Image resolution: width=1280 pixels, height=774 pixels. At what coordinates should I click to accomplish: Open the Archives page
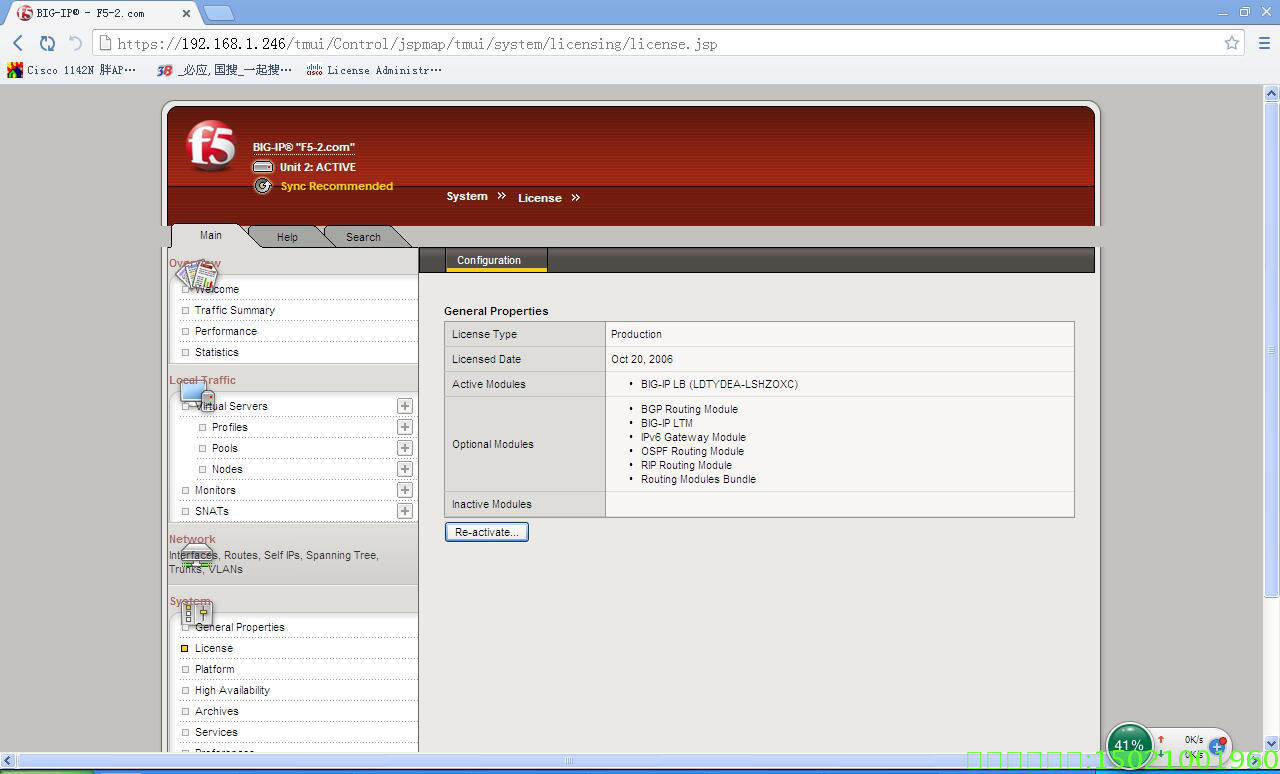tap(217, 711)
